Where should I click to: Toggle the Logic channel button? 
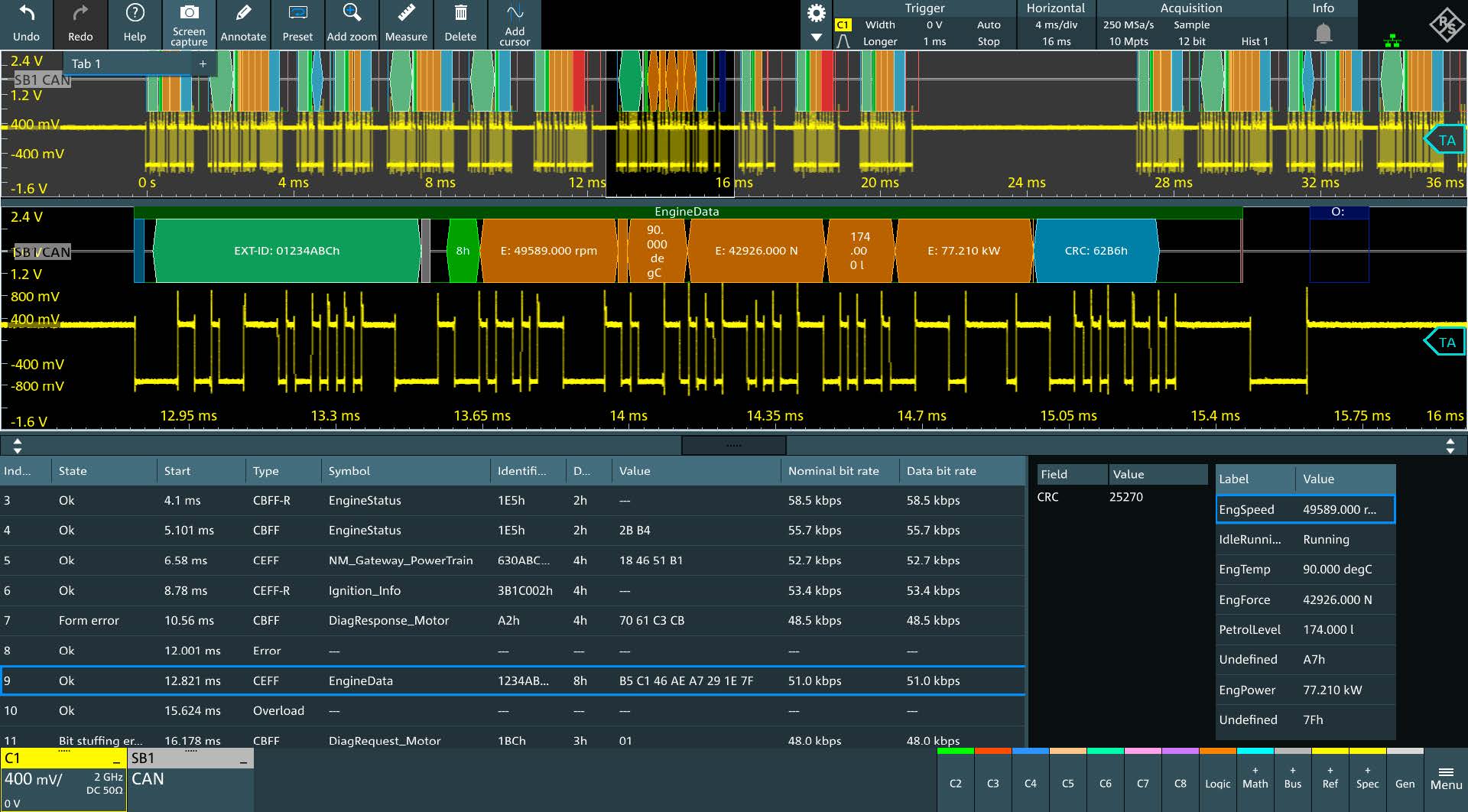click(x=1218, y=782)
